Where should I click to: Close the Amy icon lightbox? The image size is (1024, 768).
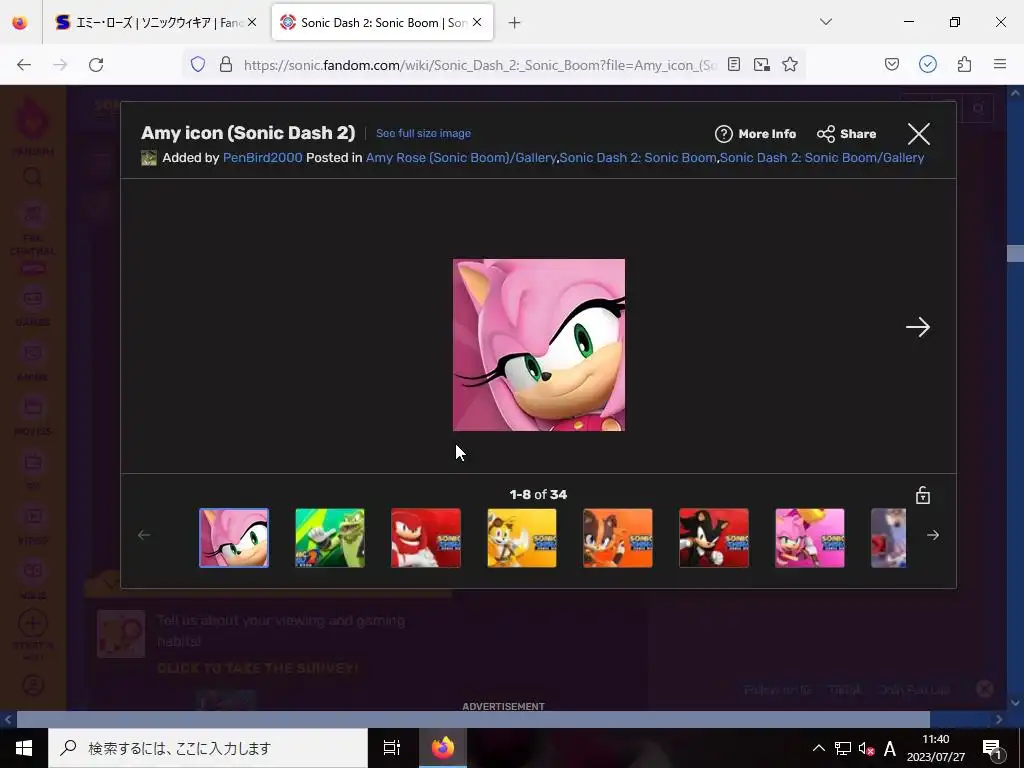pyautogui.click(x=918, y=134)
